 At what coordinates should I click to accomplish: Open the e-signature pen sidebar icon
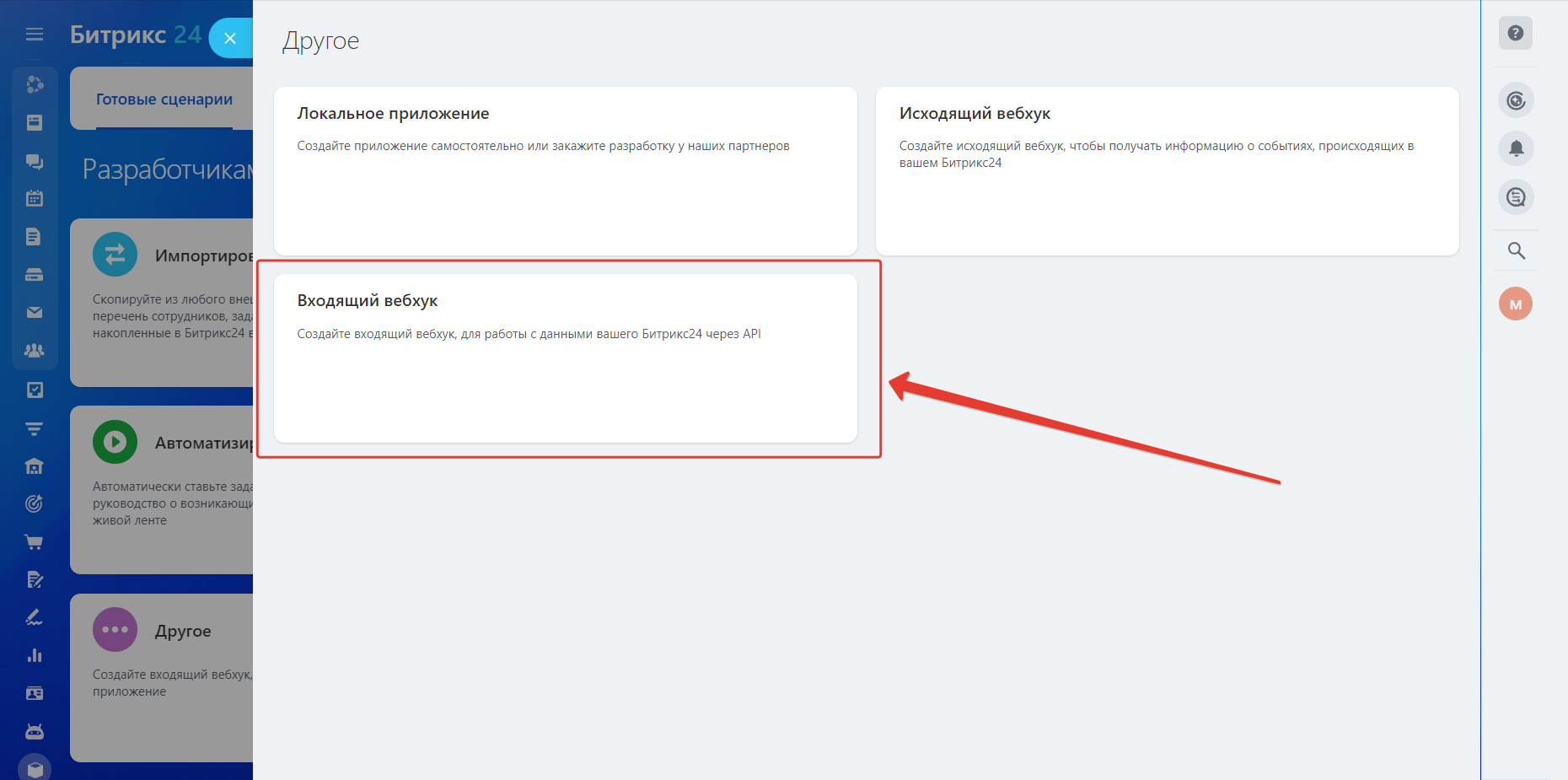[x=35, y=618]
